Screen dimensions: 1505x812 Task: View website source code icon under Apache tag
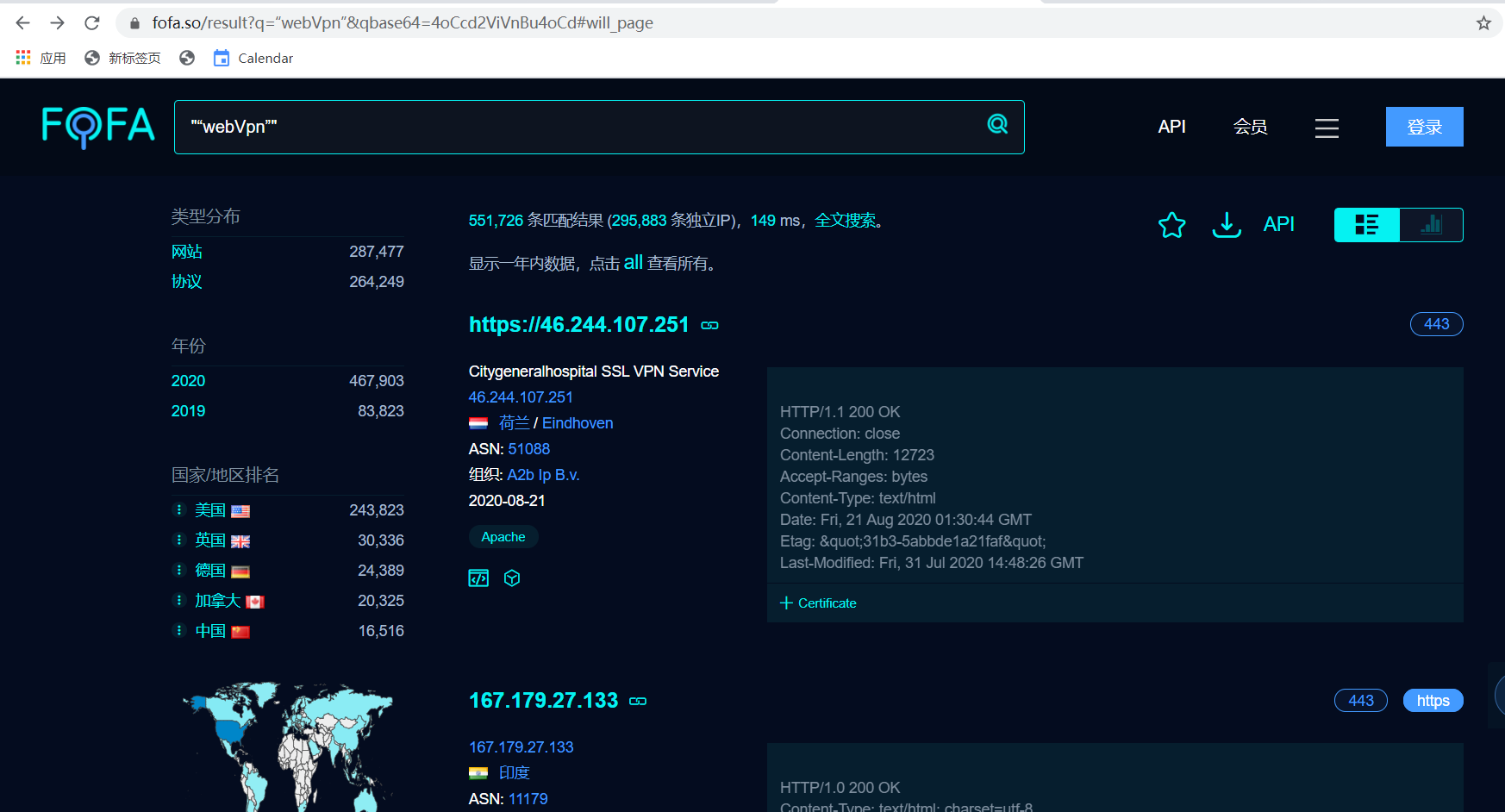point(478,578)
